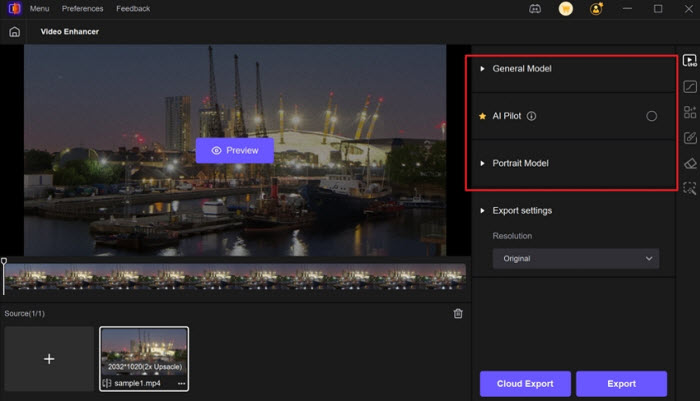Click the Export button
Image resolution: width=700 pixels, height=401 pixels.
[621, 384]
